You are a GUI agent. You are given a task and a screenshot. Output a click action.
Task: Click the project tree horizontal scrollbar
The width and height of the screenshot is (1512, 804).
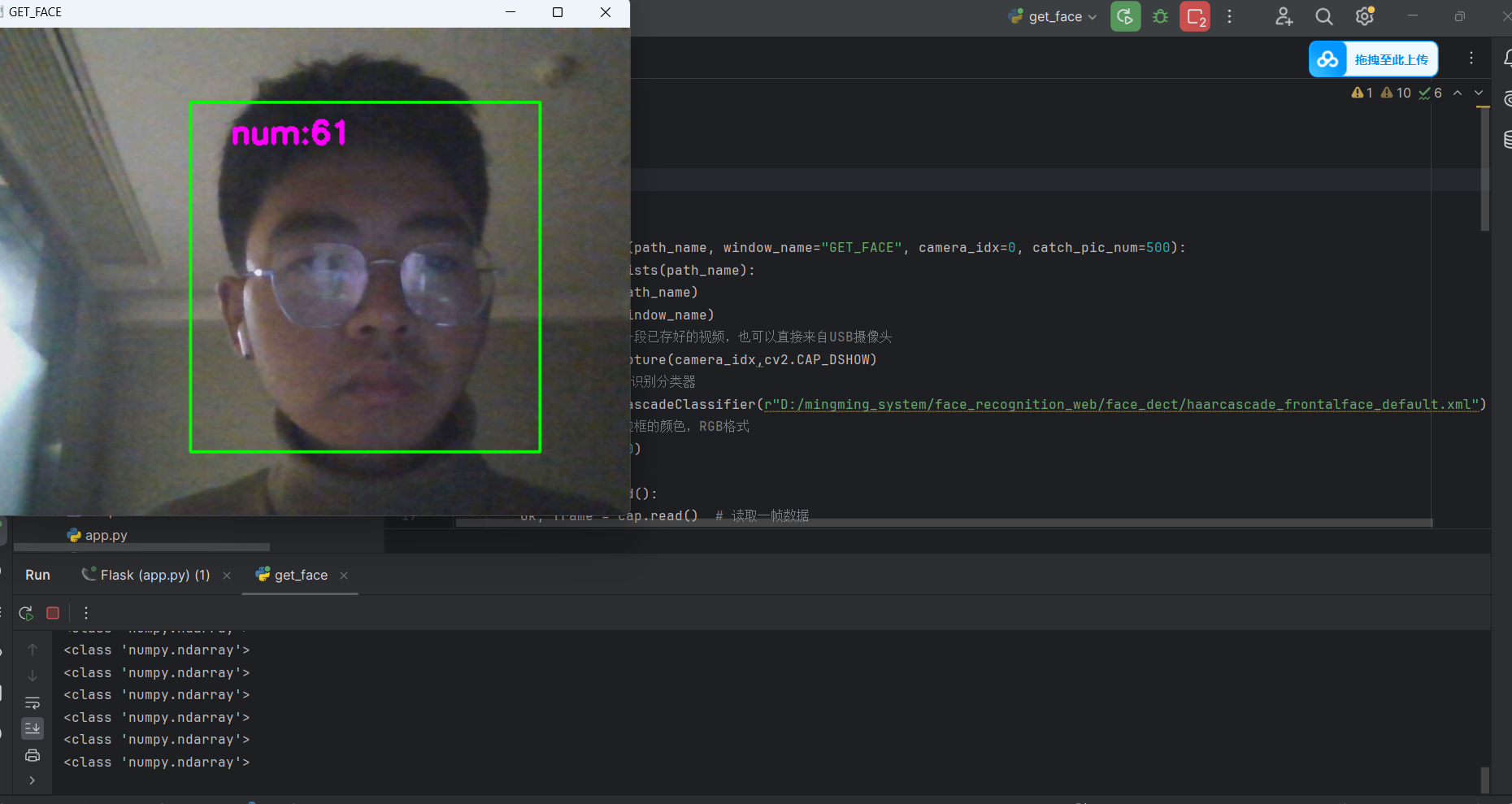141,547
